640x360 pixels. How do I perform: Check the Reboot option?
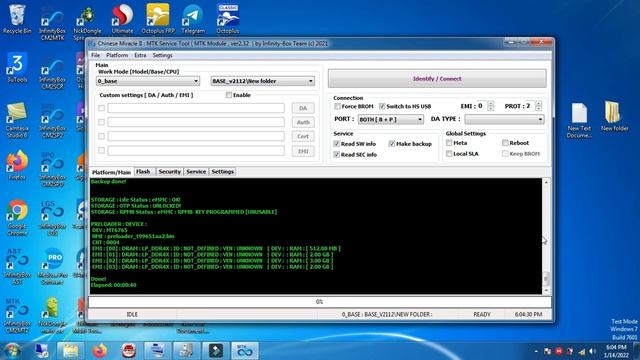click(x=505, y=143)
